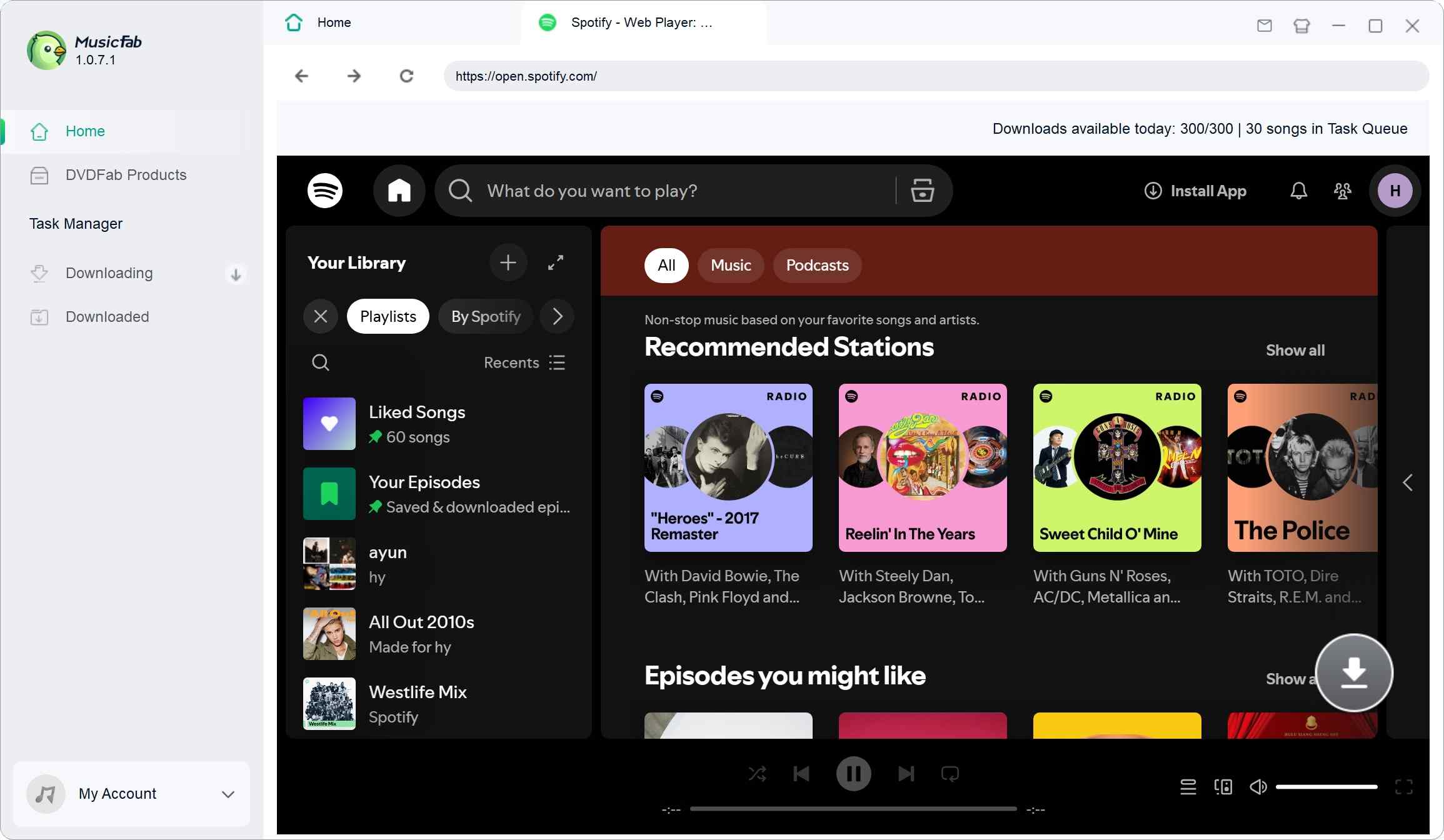The height and width of the screenshot is (840, 1444).
Task: Open Your Episodes in library
Action: coord(438,494)
